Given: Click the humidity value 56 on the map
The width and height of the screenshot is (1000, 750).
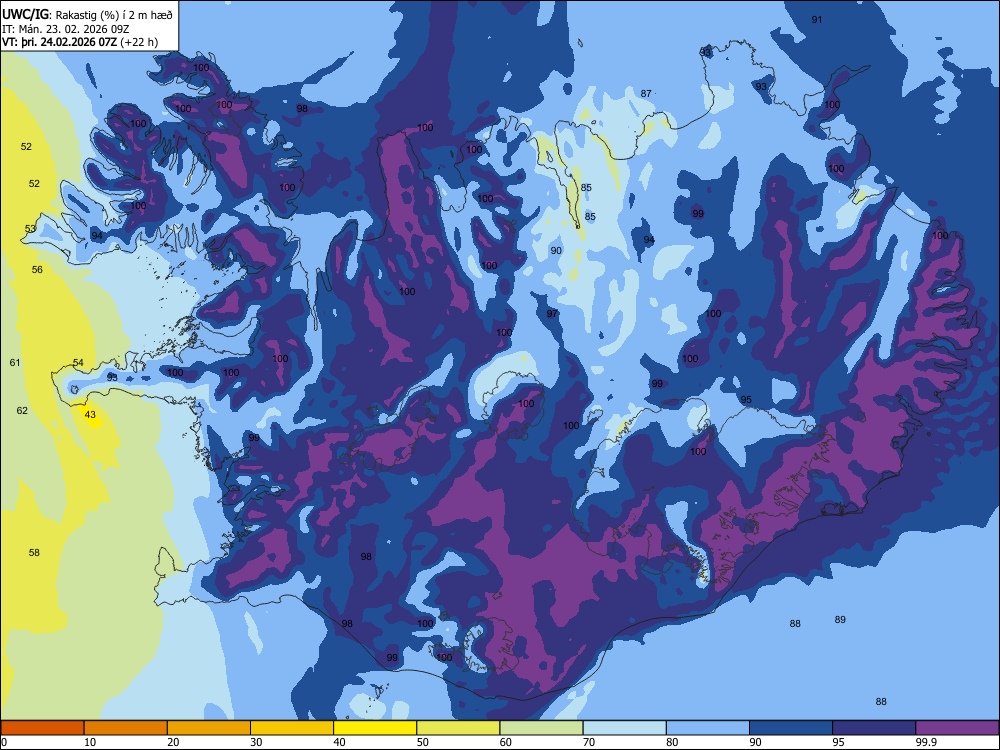Looking at the screenshot, I should pyautogui.click(x=38, y=270).
